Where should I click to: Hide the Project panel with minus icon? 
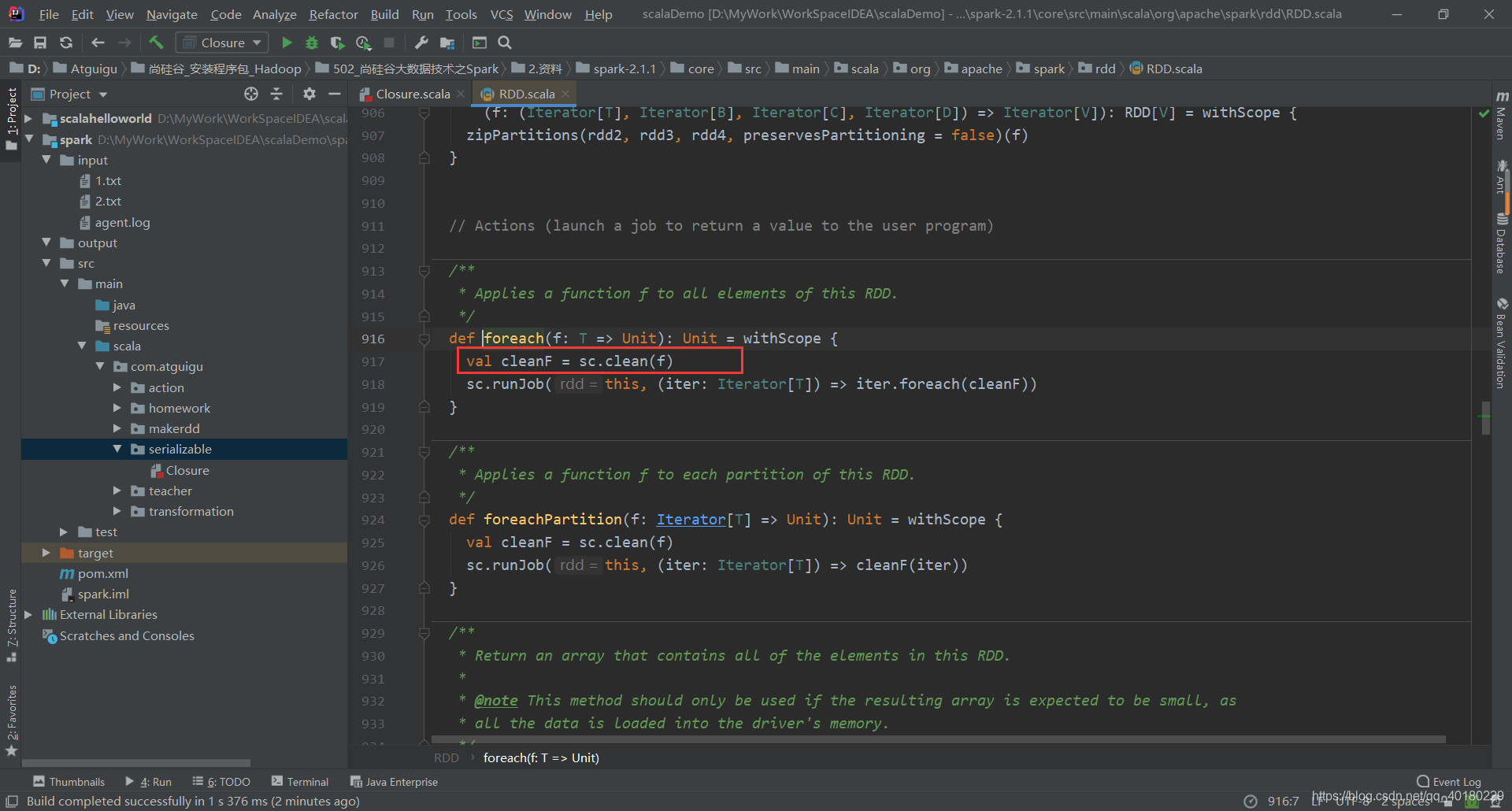coord(334,94)
